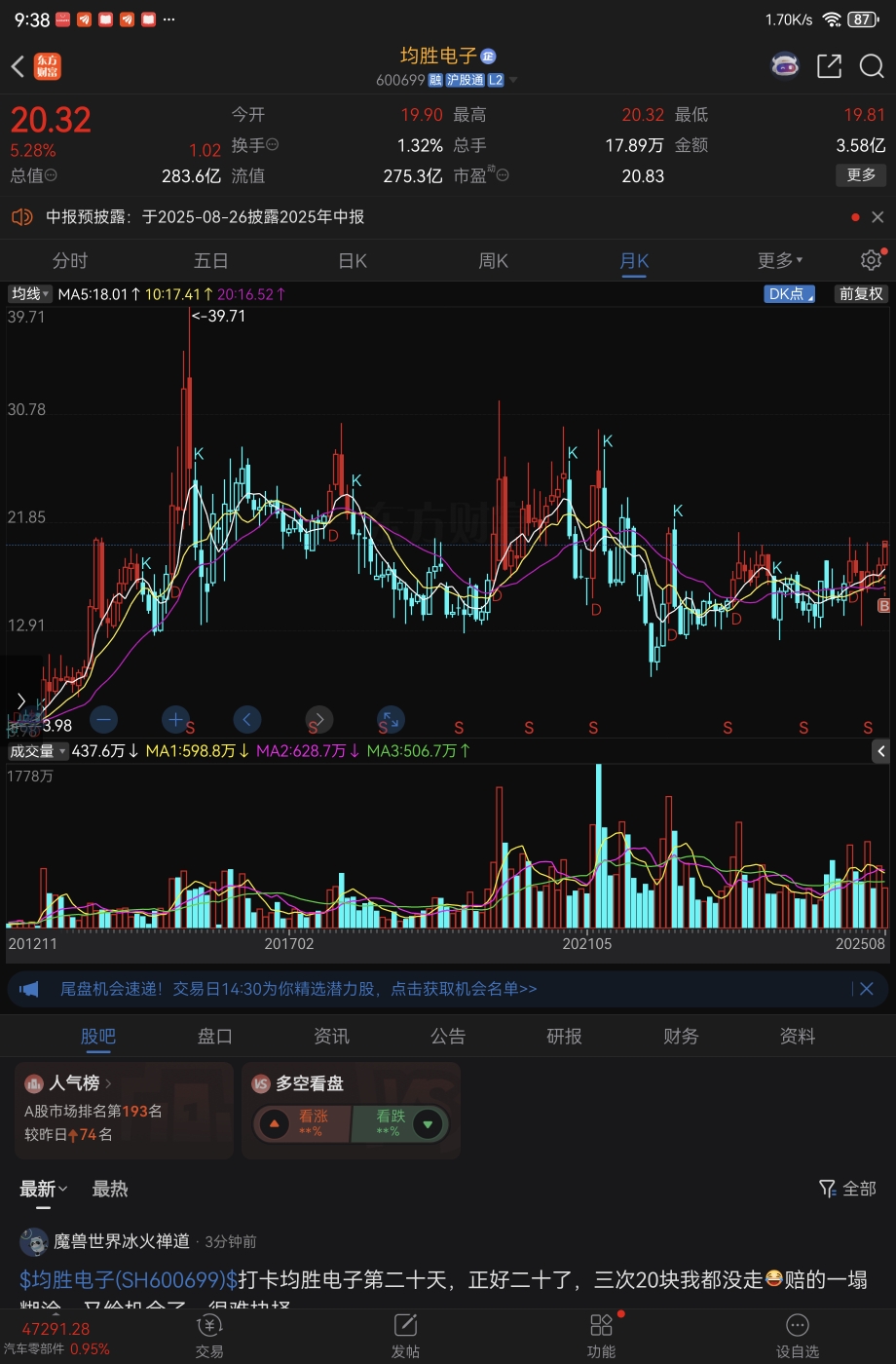Tap the 39.71 peak label
The image size is (896, 1364).
(219, 316)
